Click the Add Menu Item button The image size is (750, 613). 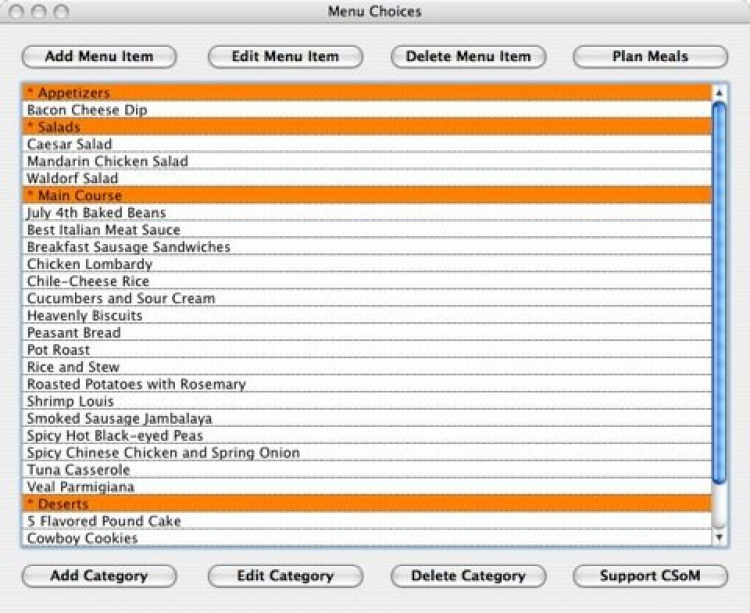(99, 57)
